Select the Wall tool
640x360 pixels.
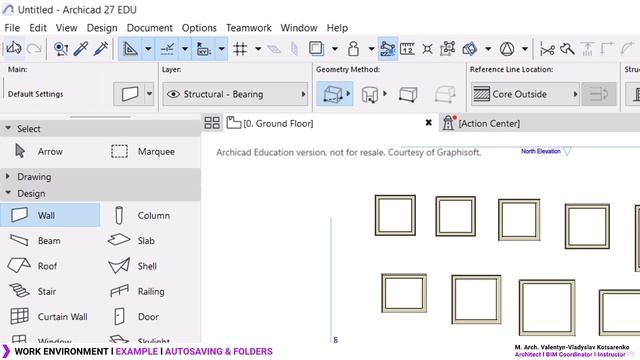click(x=50, y=215)
